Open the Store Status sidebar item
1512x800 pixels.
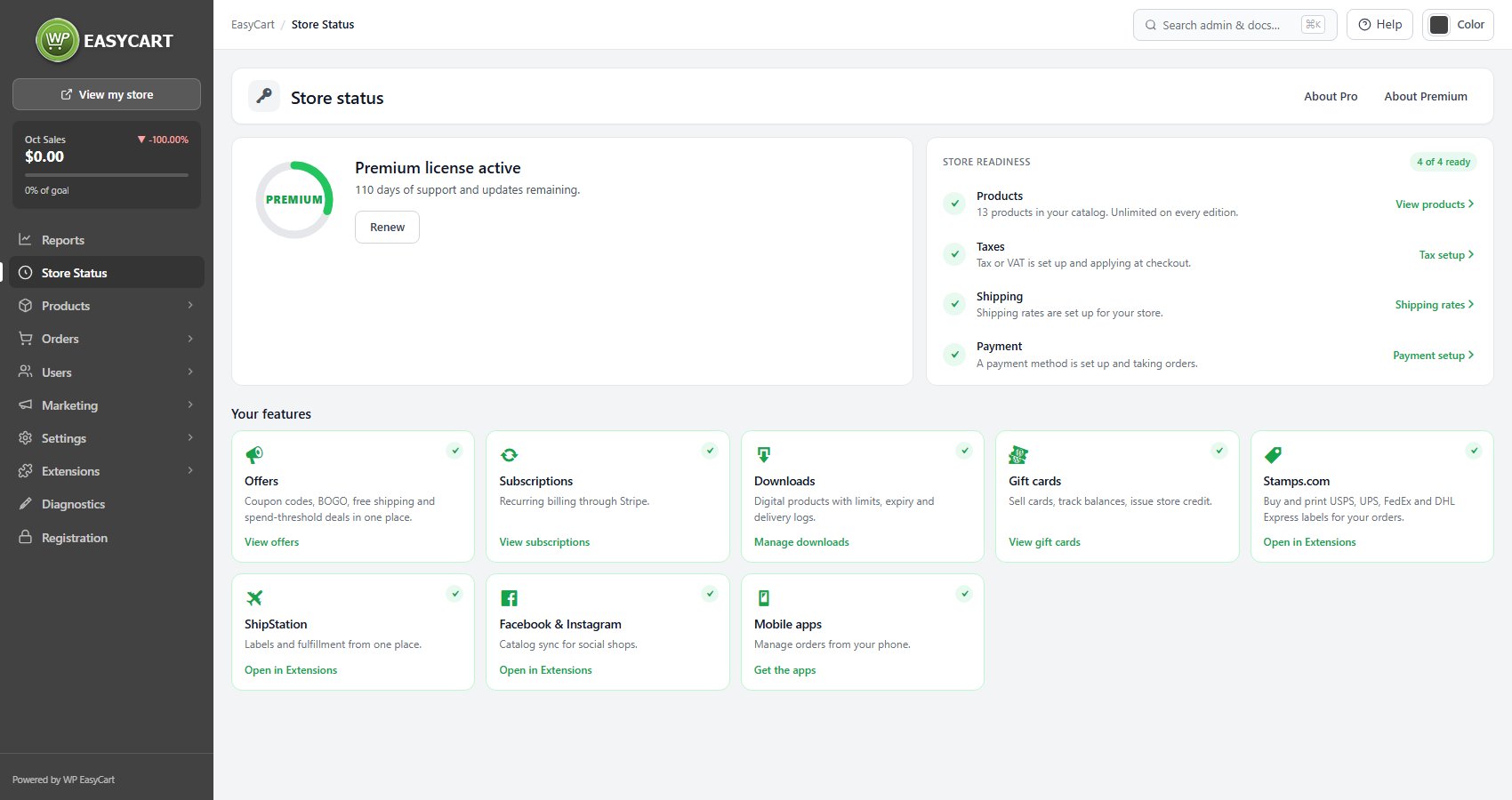point(107,273)
